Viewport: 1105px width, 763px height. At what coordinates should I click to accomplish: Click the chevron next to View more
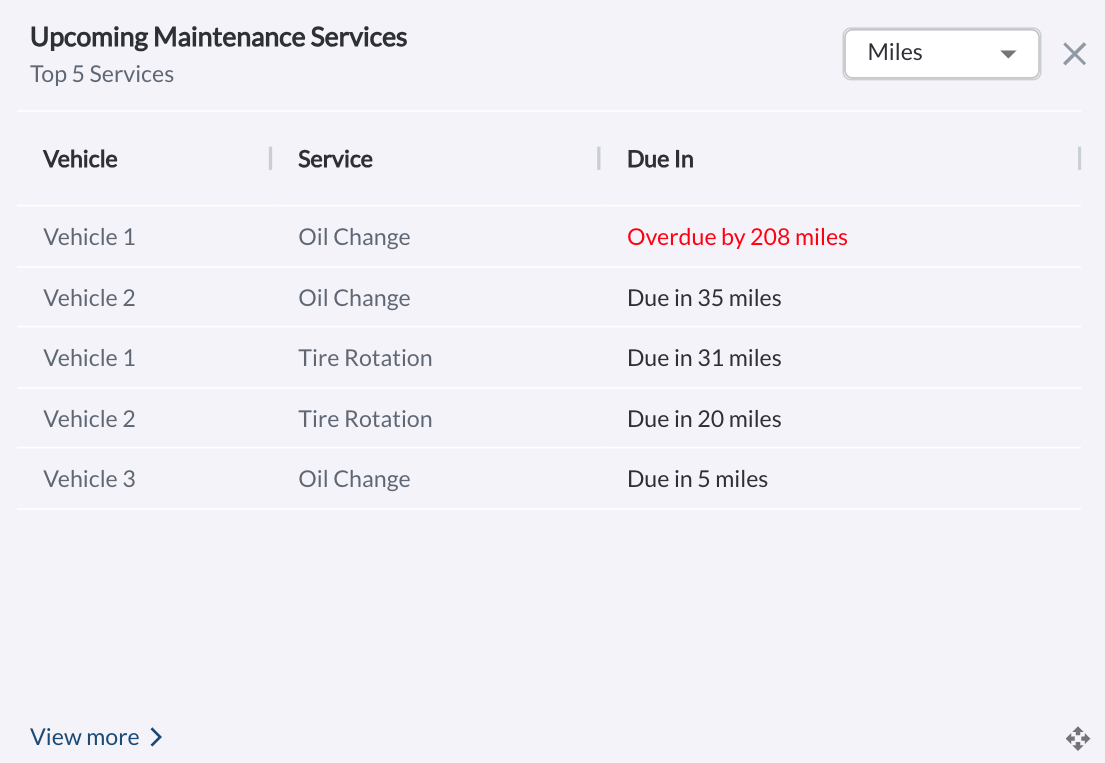(156, 737)
